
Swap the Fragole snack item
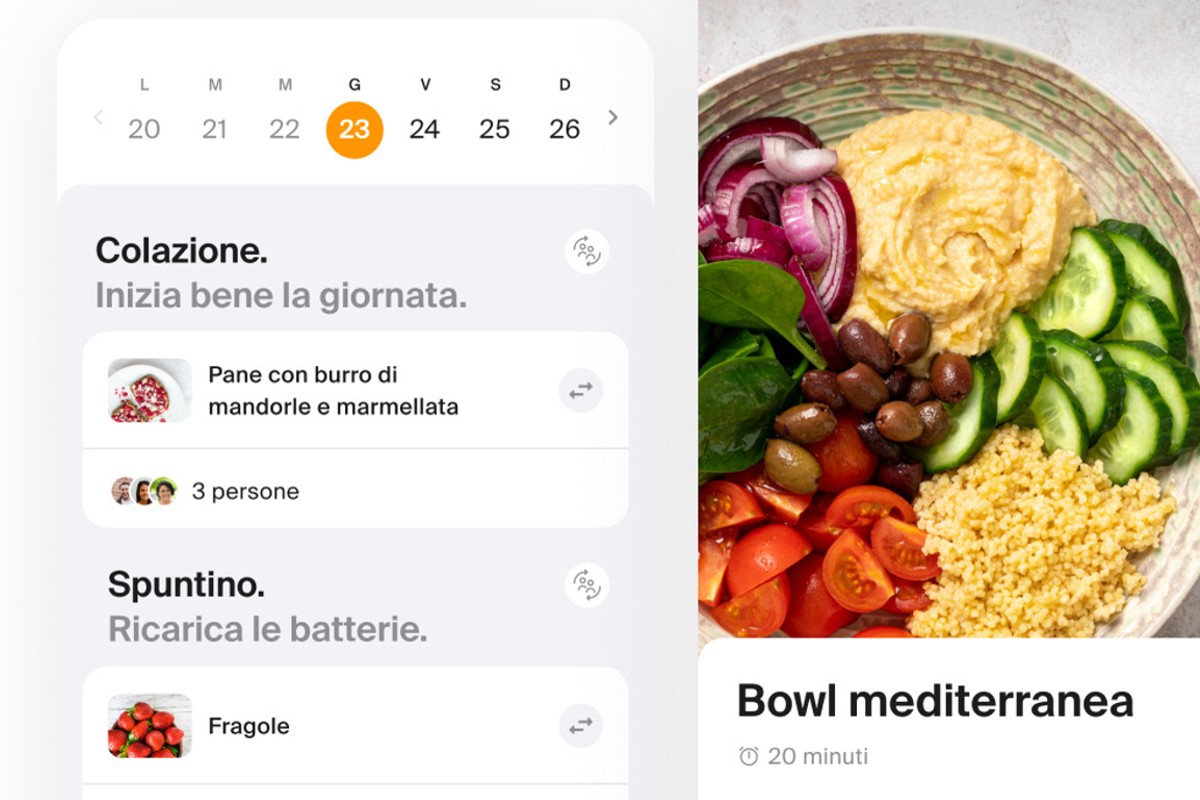[x=581, y=726]
